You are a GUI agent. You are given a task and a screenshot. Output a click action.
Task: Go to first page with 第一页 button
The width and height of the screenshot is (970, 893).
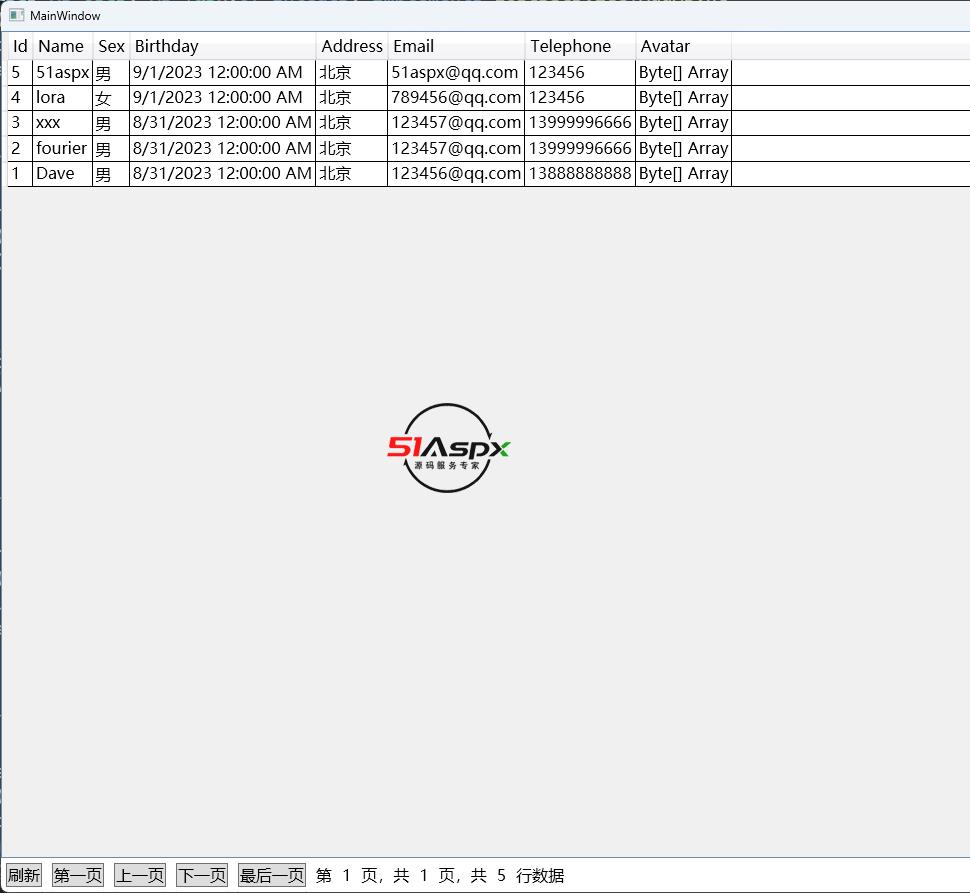78,875
